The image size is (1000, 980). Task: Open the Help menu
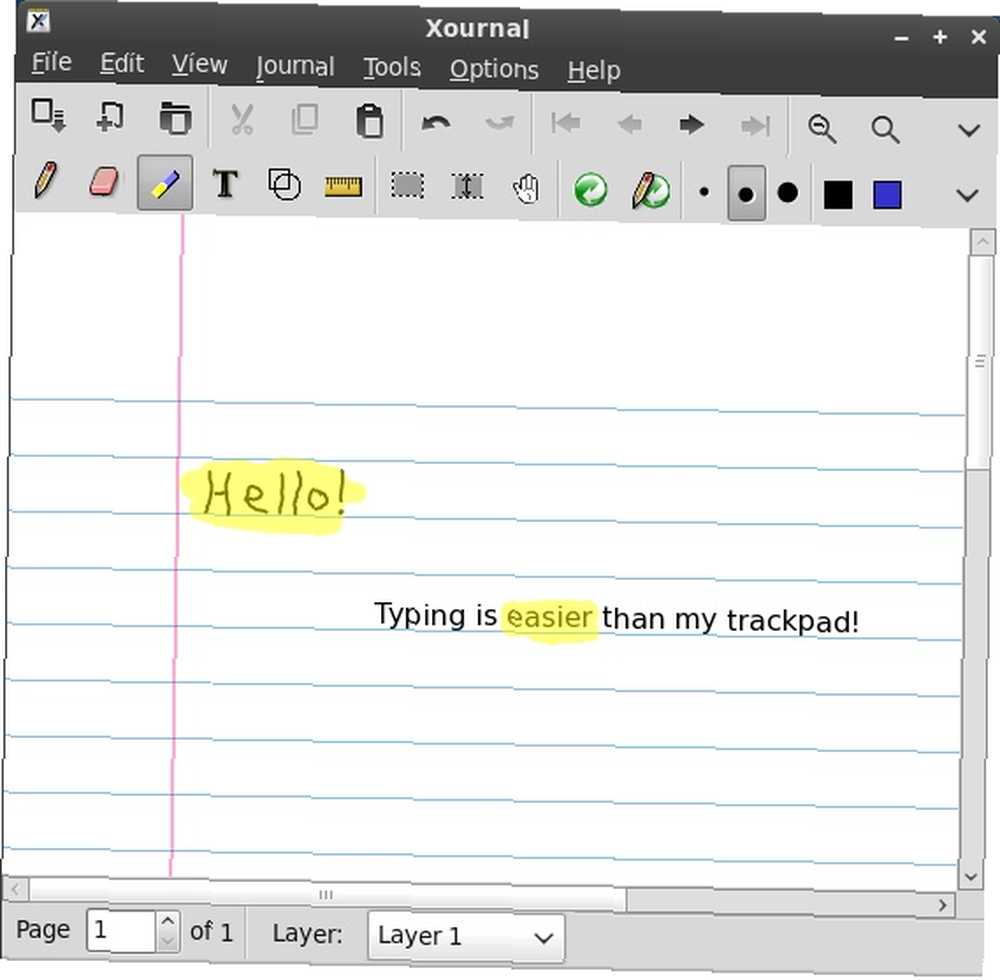tap(594, 71)
